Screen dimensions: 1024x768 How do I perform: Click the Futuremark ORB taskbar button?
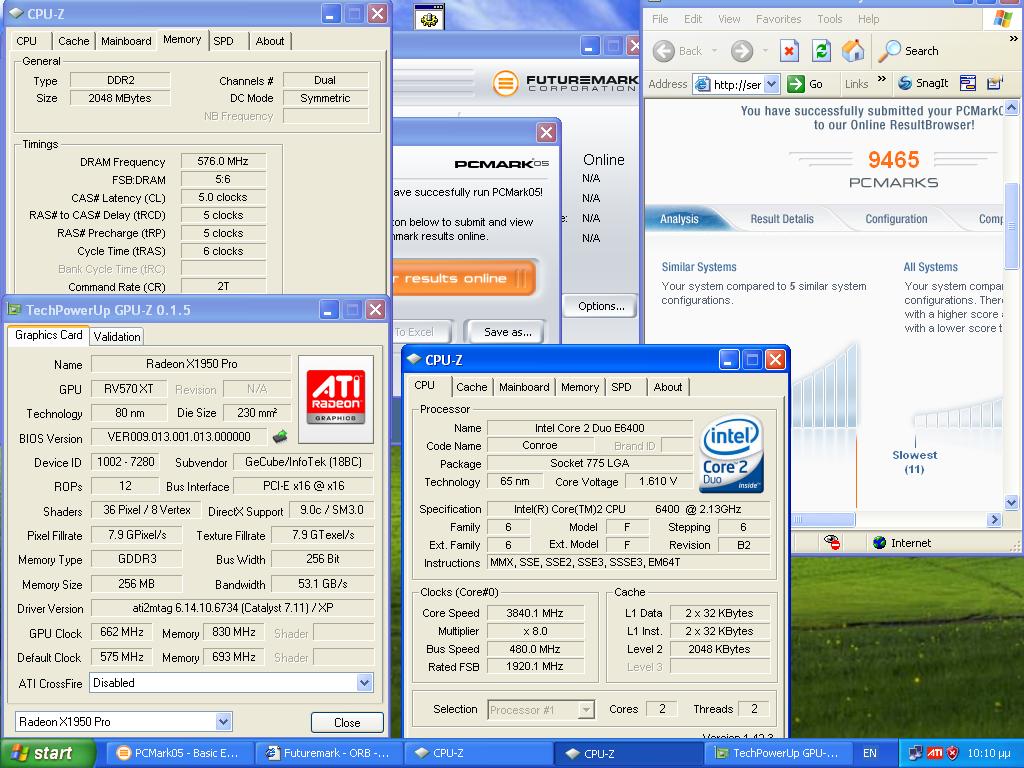[x=327, y=753]
